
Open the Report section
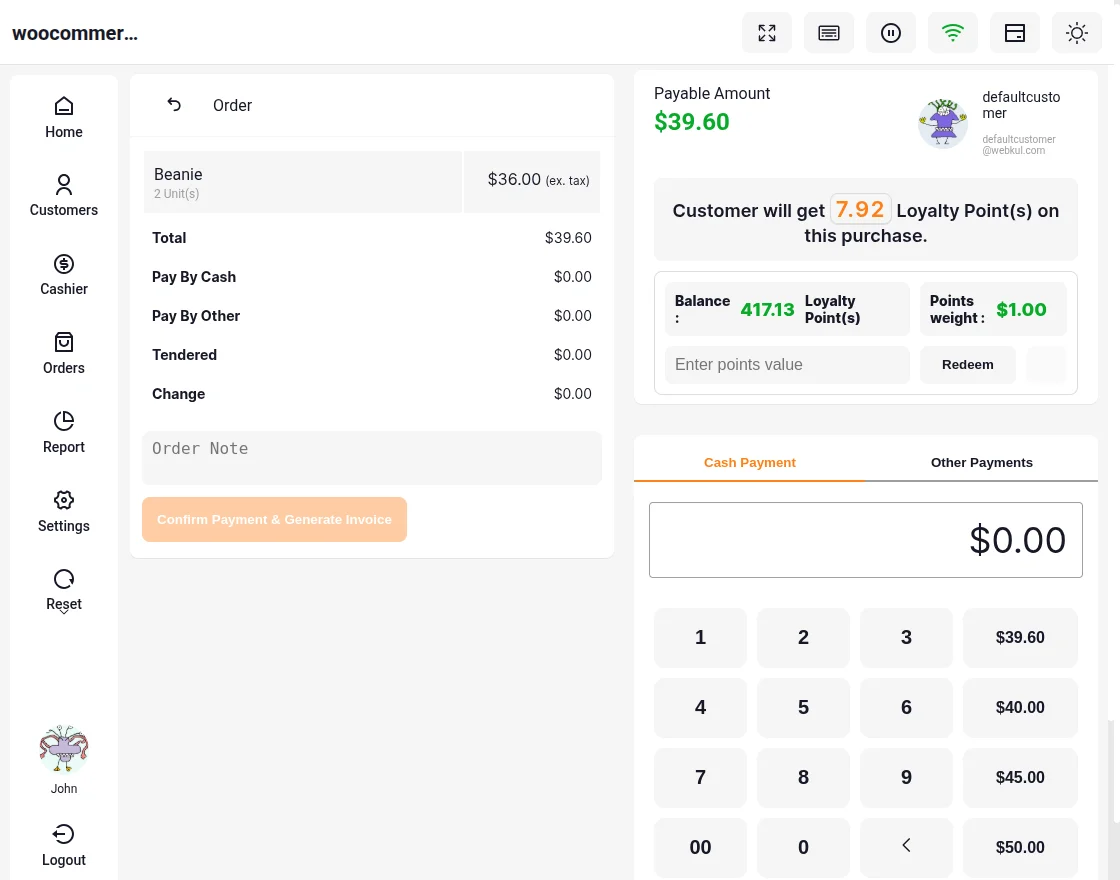63,432
